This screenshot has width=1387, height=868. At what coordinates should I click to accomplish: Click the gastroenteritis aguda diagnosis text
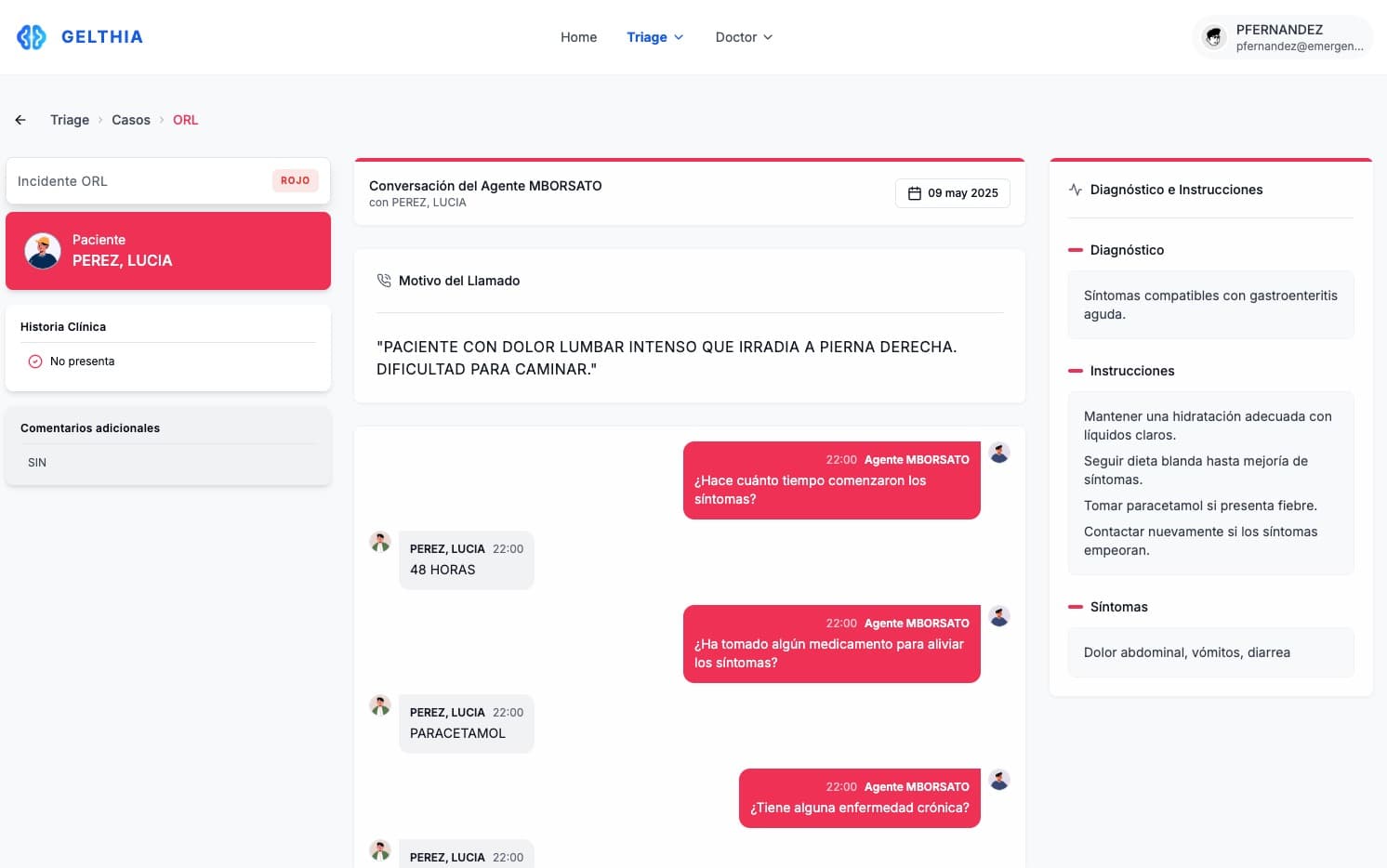(x=1210, y=305)
